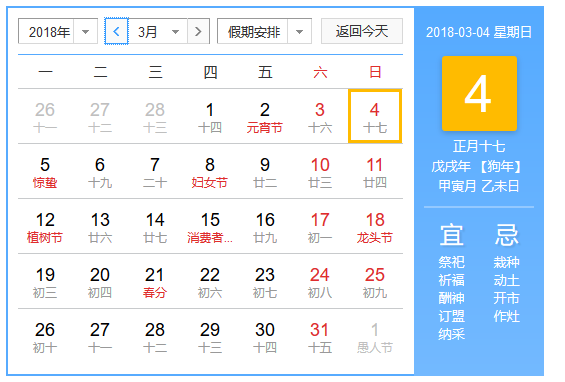The height and width of the screenshot is (382, 565).
Task: Click 祭祀 under 宜
Action: coord(451,262)
